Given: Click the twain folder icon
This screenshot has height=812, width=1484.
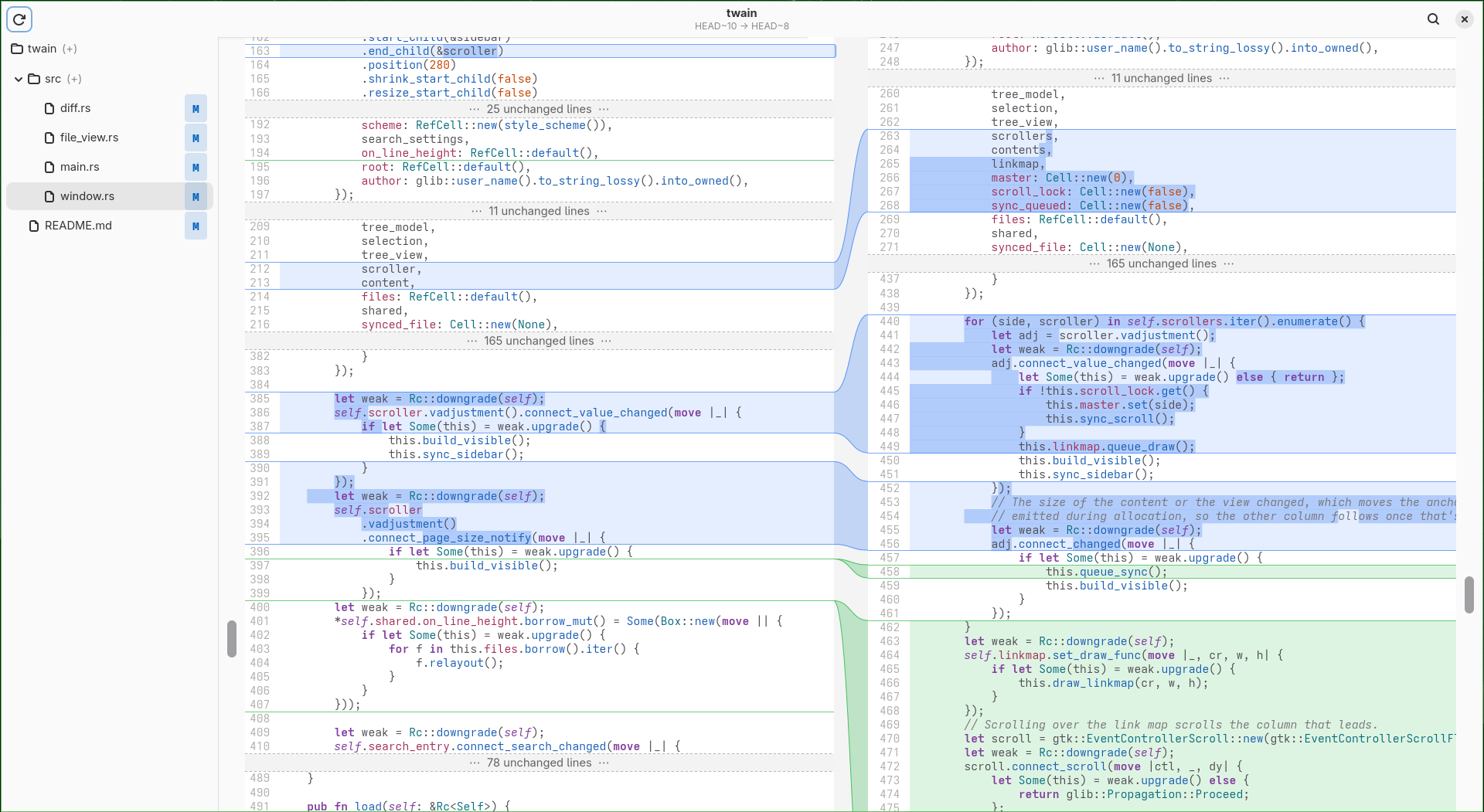Looking at the screenshot, I should [x=17, y=49].
